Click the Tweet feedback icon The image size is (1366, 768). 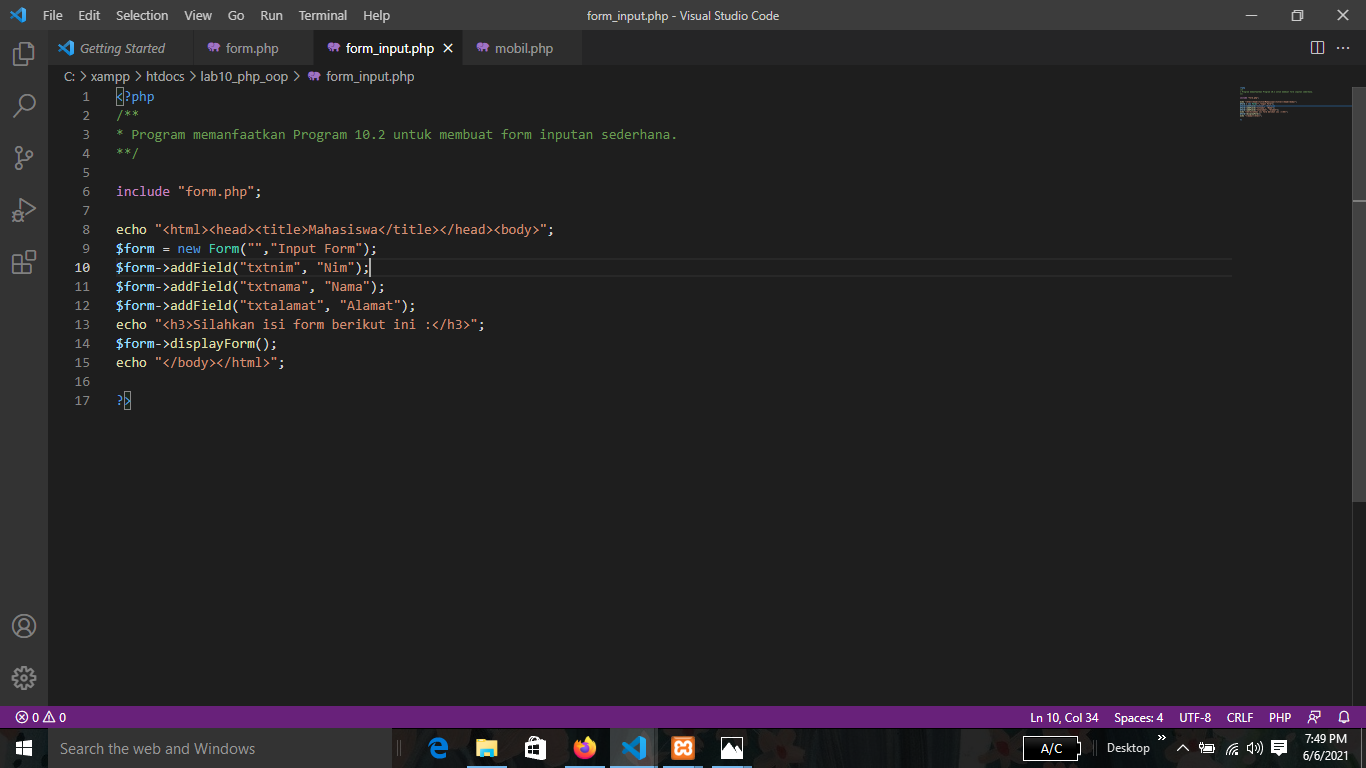[1313, 717]
